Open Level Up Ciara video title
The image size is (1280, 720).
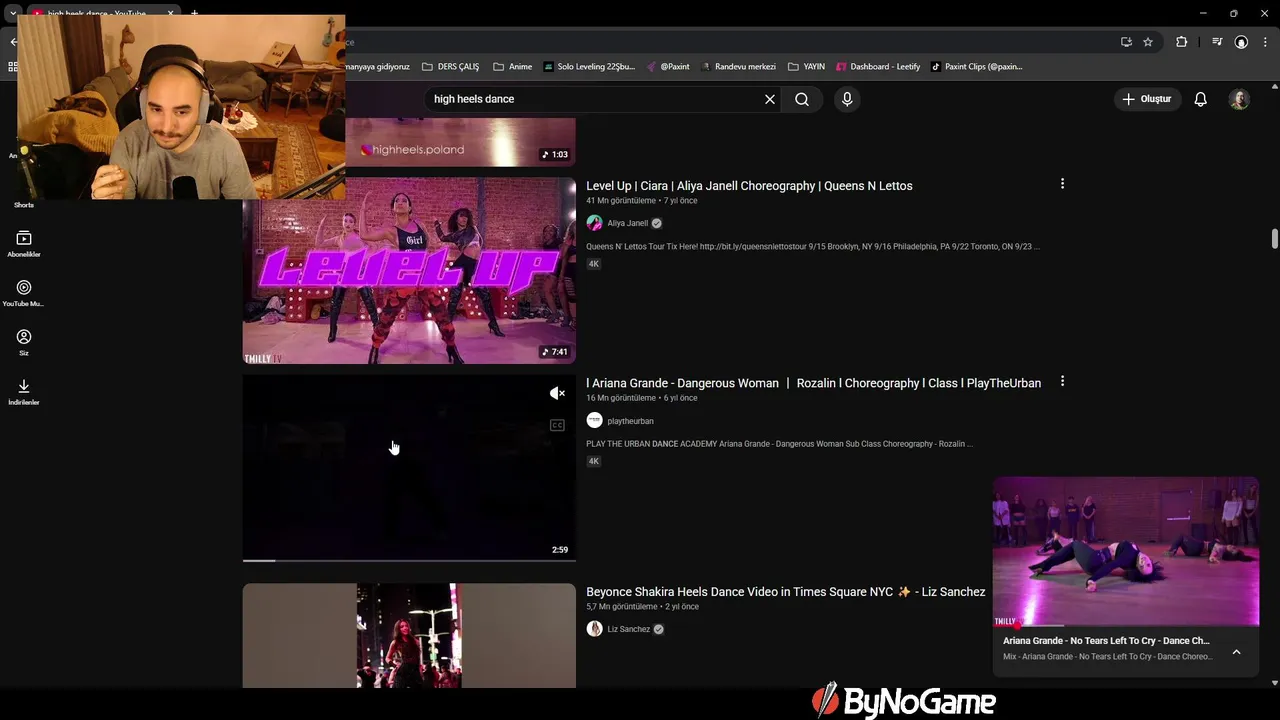(749, 186)
